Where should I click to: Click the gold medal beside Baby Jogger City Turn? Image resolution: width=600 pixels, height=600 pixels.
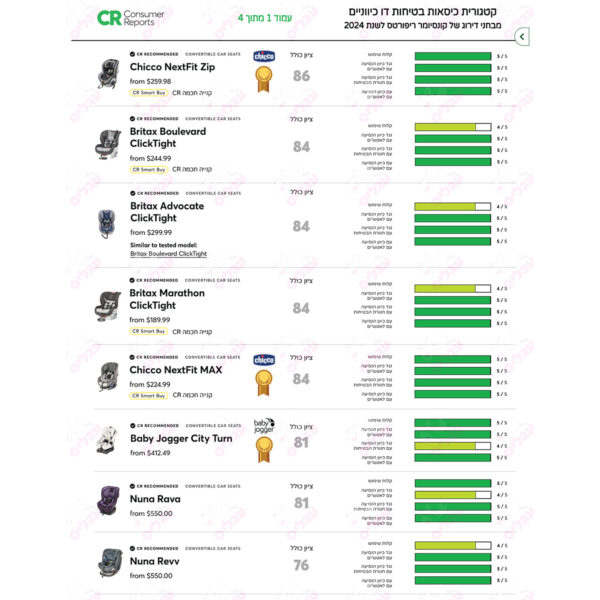click(x=264, y=450)
